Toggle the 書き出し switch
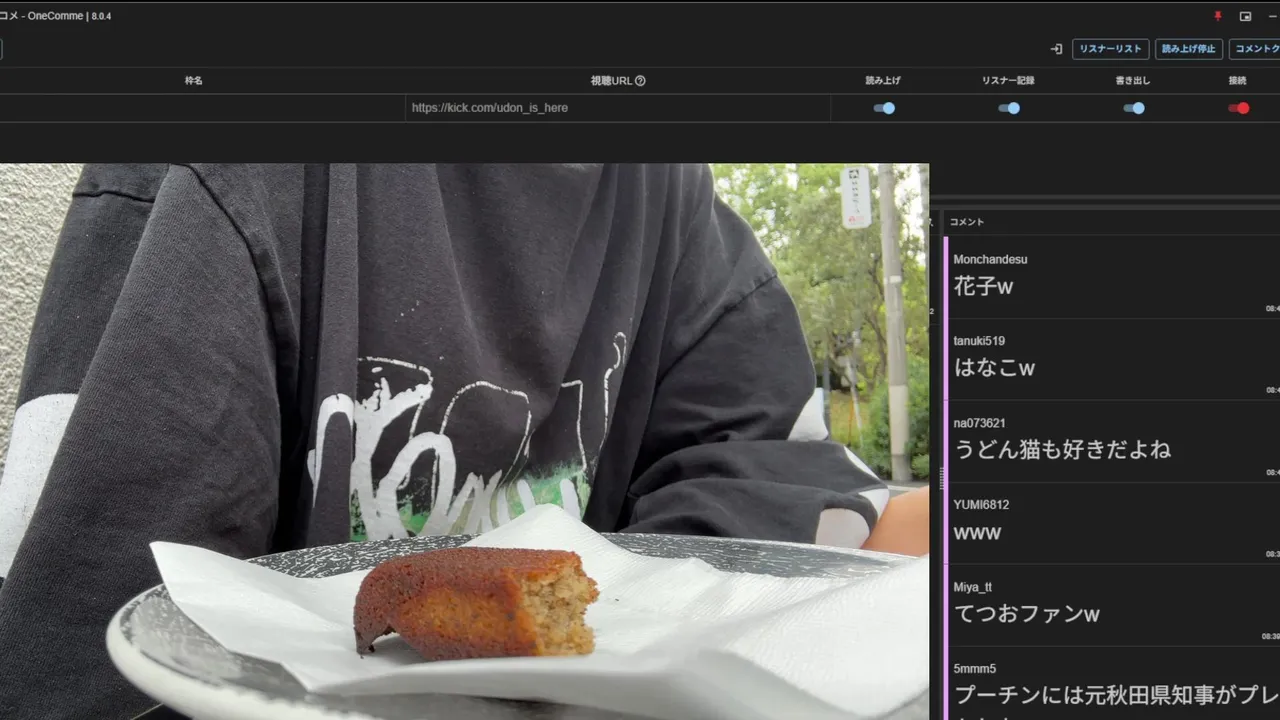This screenshot has width=1280, height=720. [1134, 108]
